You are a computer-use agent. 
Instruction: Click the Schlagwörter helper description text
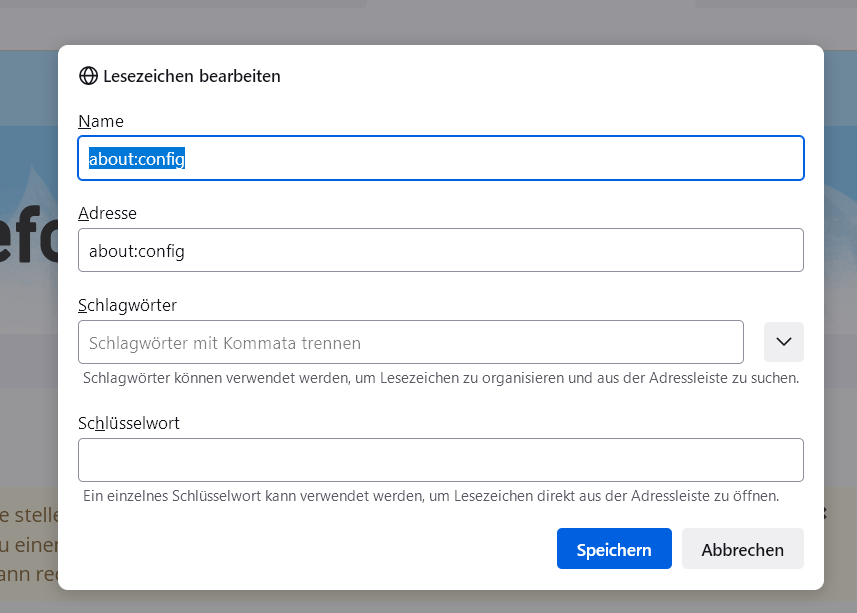[x=440, y=378]
